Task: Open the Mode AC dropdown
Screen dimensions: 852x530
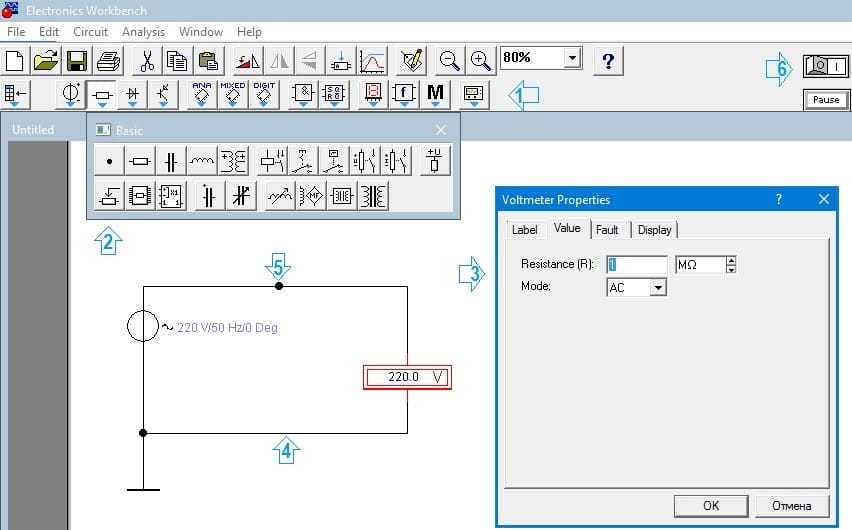Action: pyautogui.click(x=657, y=288)
